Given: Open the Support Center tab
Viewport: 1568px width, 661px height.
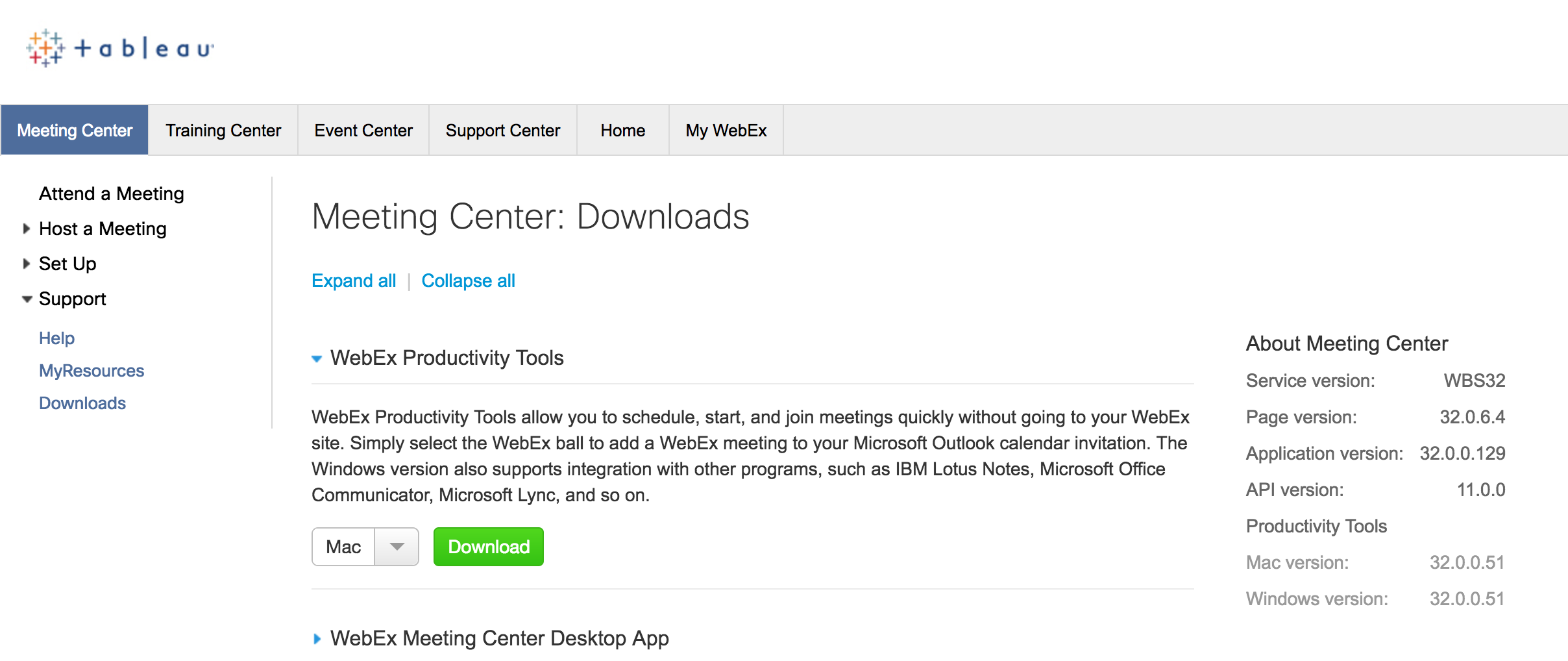Looking at the screenshot, I should (x=503, y=131).
